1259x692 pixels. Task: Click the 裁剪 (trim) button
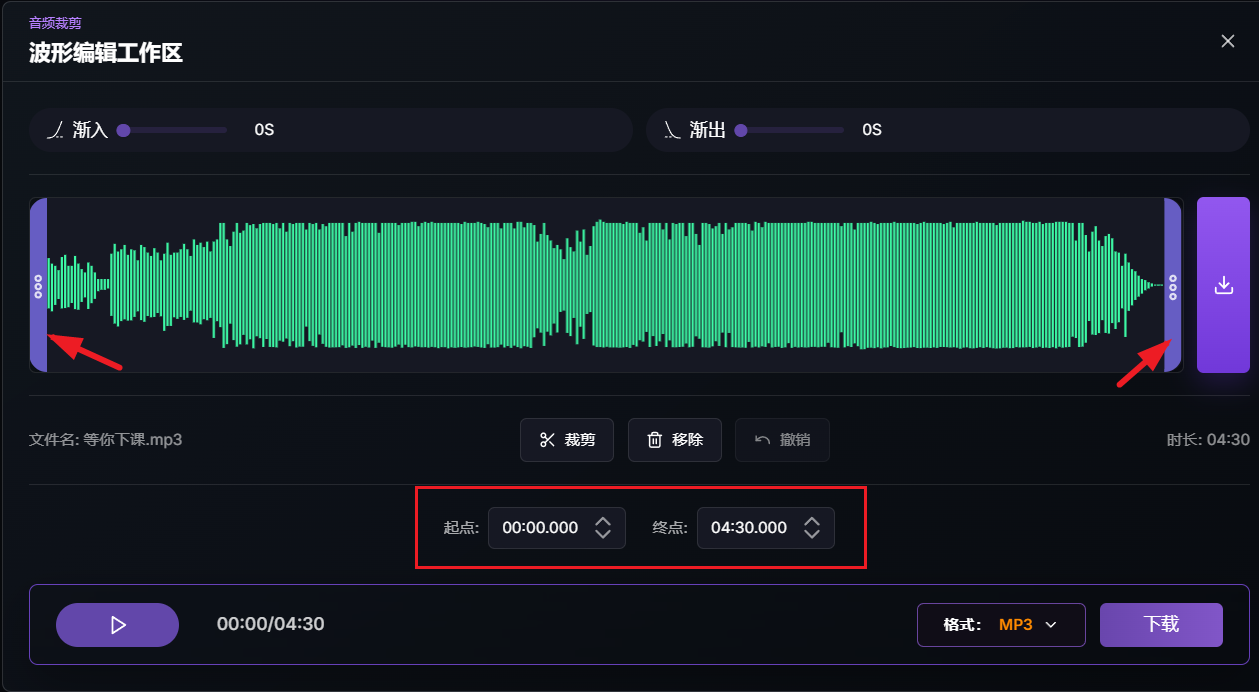[567, 440]
